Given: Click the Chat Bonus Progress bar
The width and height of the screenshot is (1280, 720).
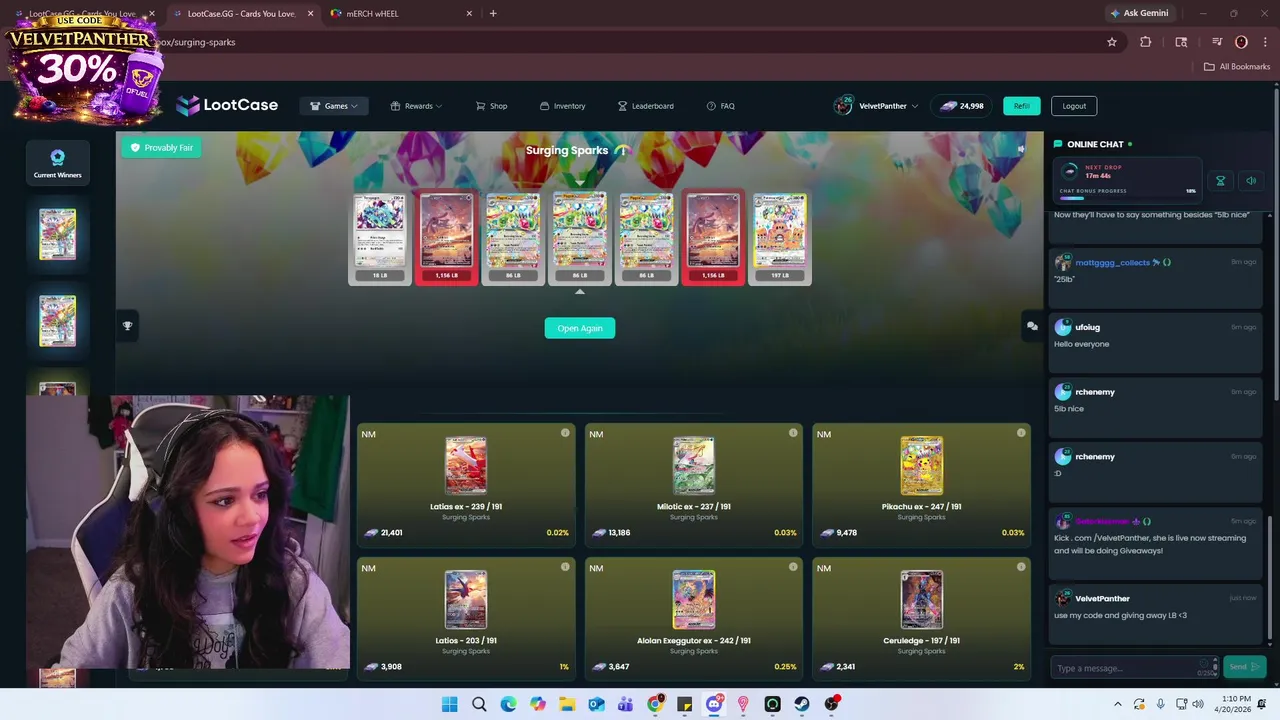Looking at the screenshot, I should tap(1128, 198).
